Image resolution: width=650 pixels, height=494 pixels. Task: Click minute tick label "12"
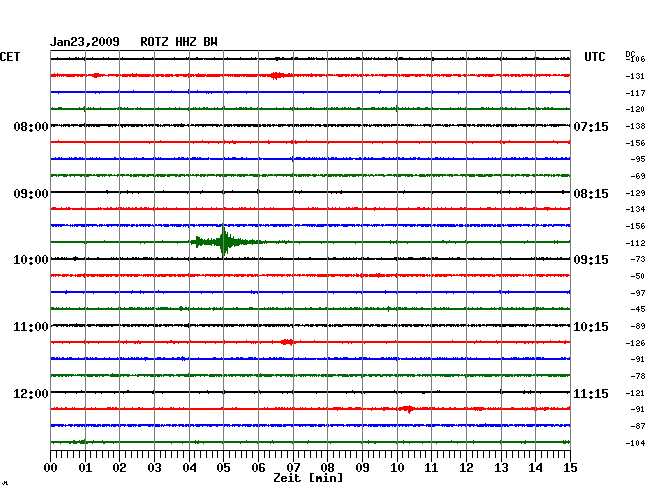click(466, 467)
